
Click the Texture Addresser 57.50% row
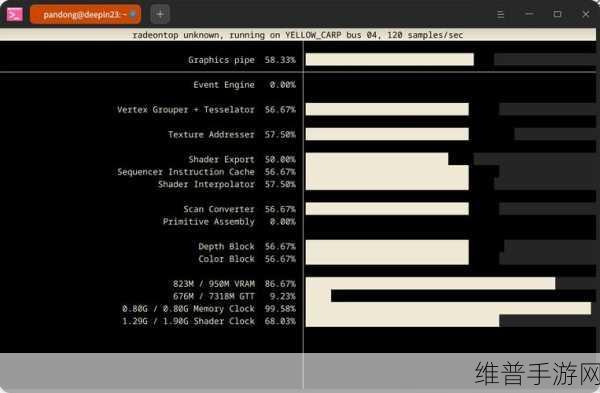coord(232,135)
